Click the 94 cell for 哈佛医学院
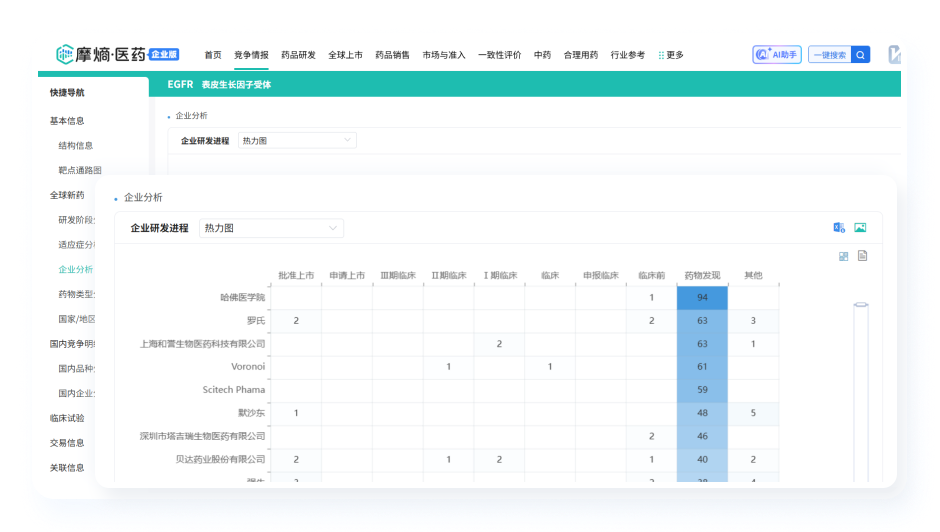The height and width of the screenshot is (532, 940). 702,297
